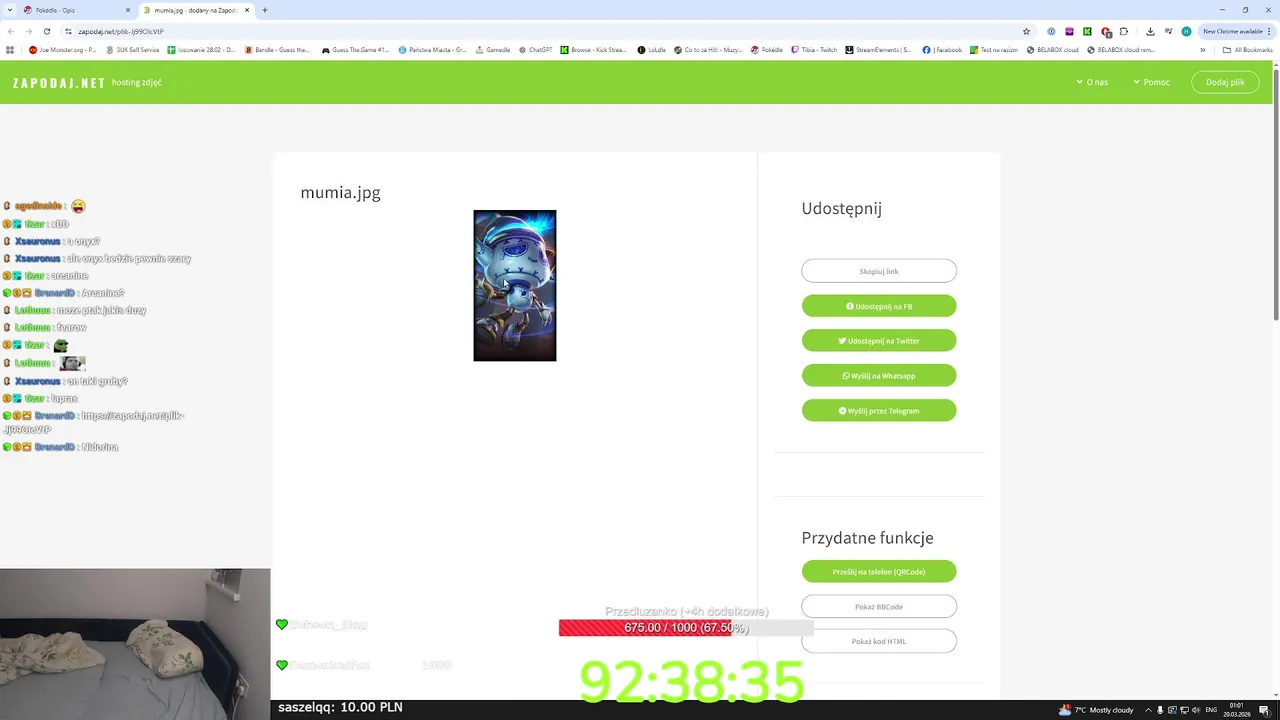Click the ZAPODAJ.NET site logo
Screen dimensions: 1280x720
pos(58,83)
